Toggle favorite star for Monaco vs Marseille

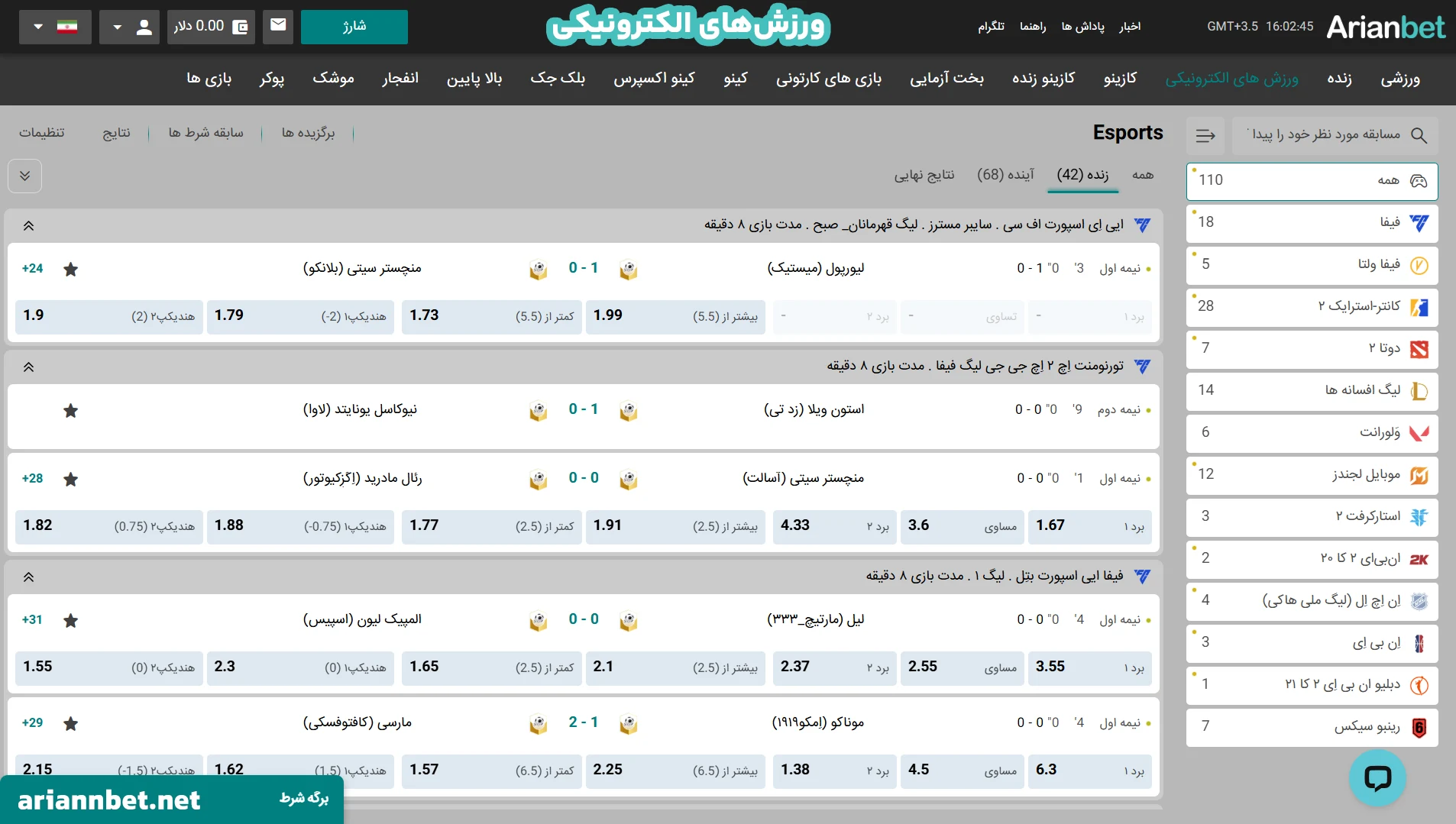(71, 723)
